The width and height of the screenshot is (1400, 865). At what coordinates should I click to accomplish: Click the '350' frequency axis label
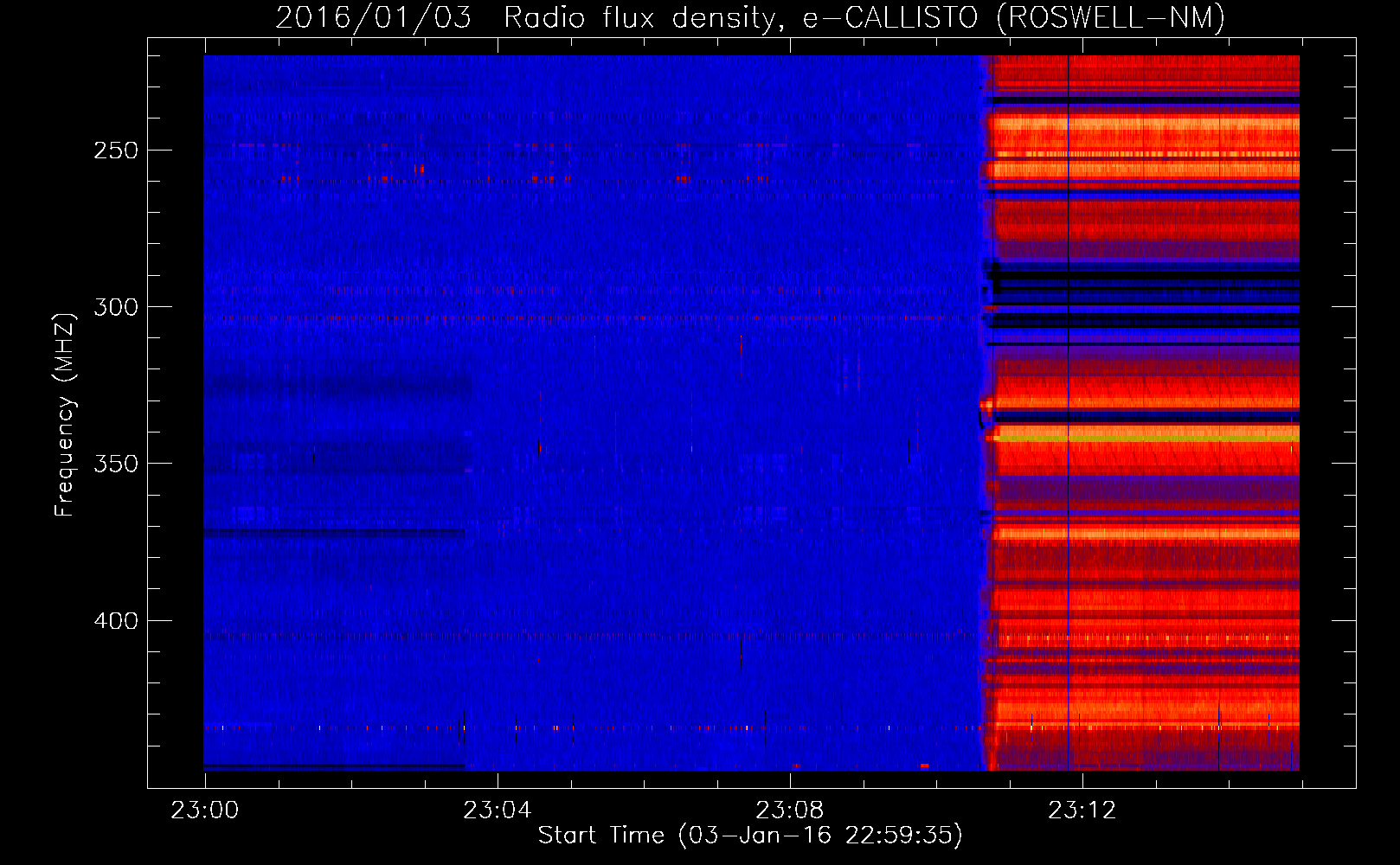tap(116, 464)
